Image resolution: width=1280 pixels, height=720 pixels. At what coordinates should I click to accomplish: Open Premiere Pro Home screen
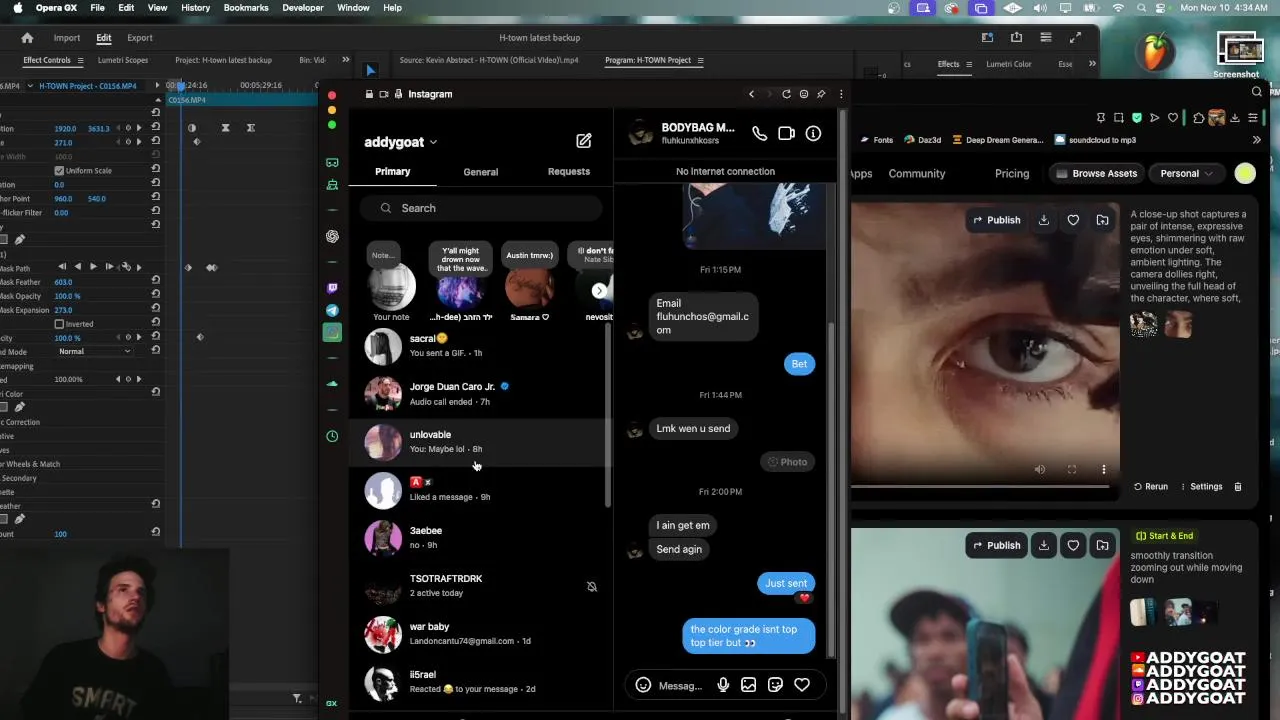27,38
